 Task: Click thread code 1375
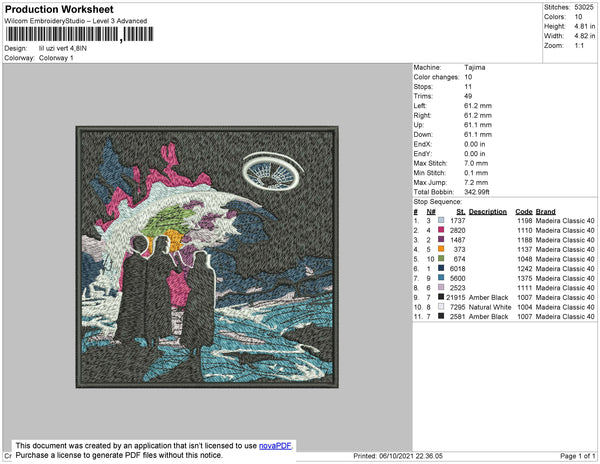point(525,278)
